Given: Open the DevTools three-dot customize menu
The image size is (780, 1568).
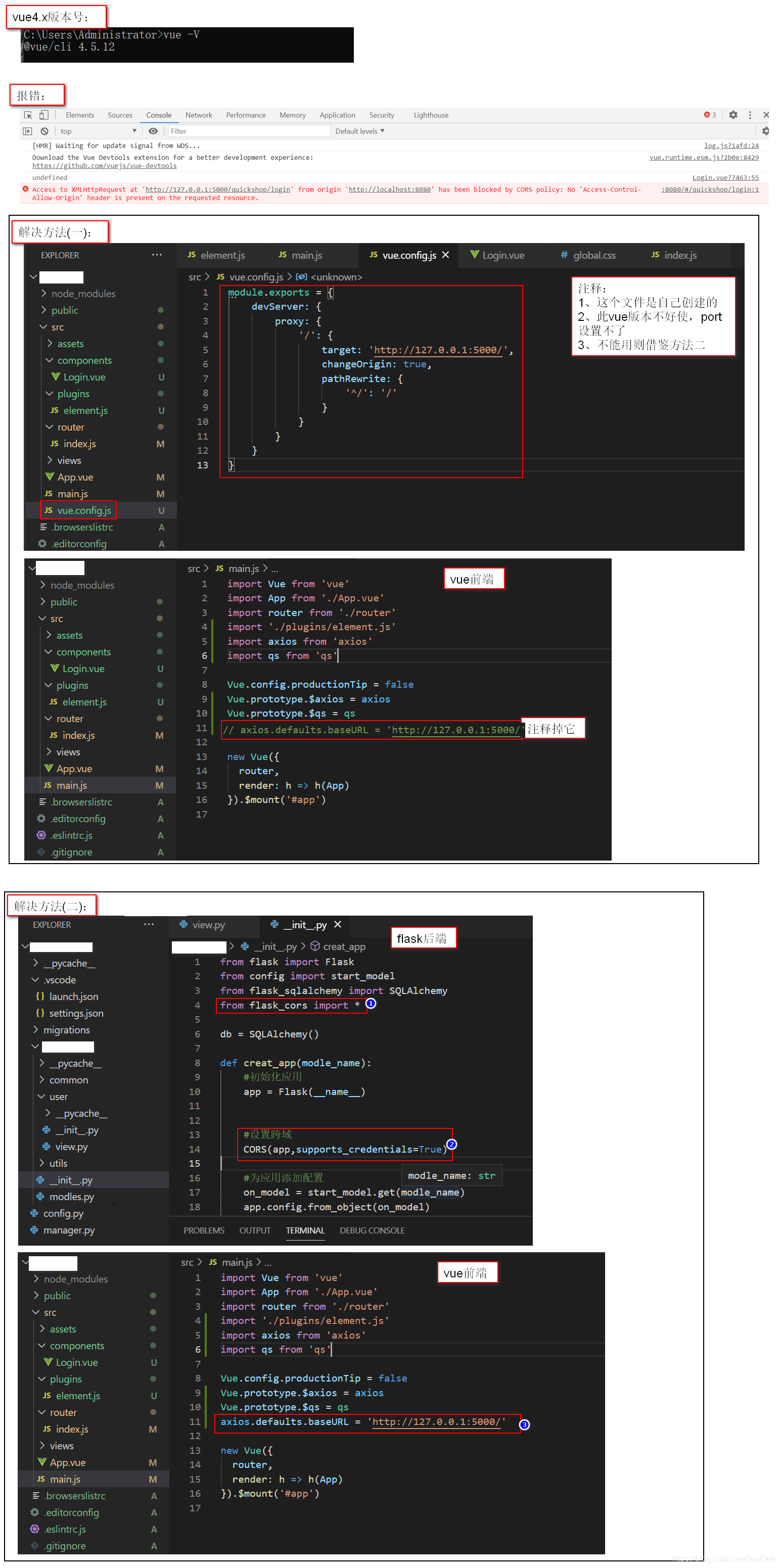Looking at the screenshot, I should [x=750, y=115].
